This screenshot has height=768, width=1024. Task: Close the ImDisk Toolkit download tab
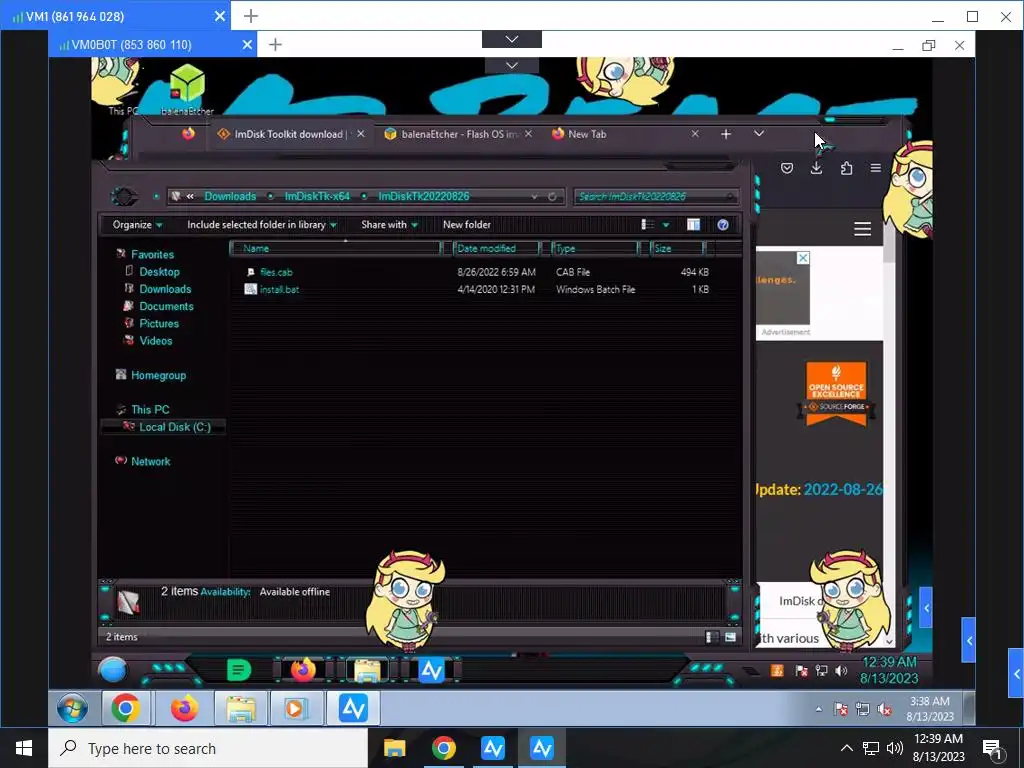click(360, 133)
